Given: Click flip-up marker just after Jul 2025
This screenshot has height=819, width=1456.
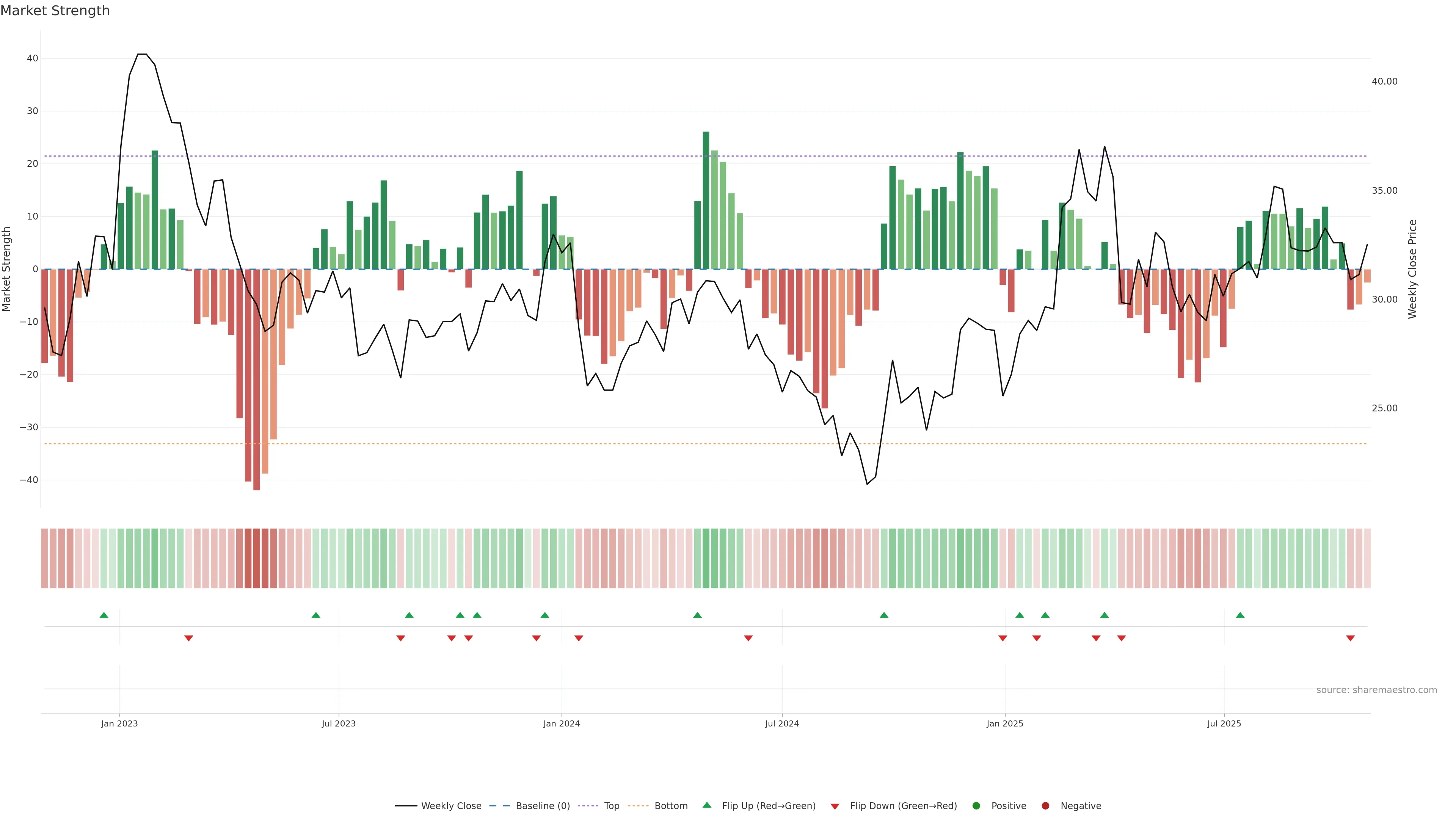Looking at the screenshot, I should click(1240, 615).
